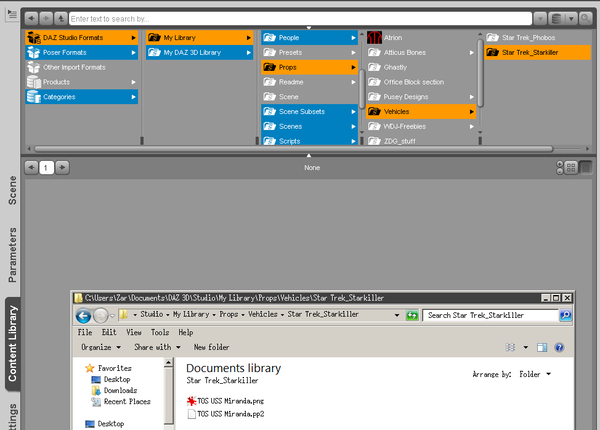Image resolution: width=600 pixels, height=430 pixels.
Task: Open the ZDG_stuff folder
Action: pyautogui.click(x=421, y=140)
